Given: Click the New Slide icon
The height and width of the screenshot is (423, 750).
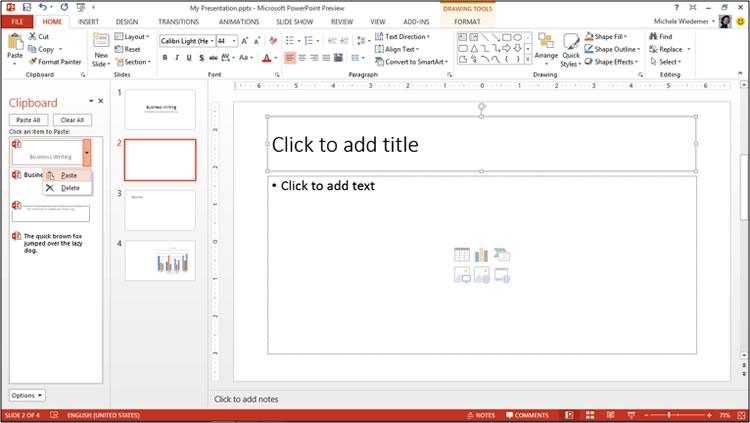Looking at the screenshot, I should tap(101, 41).
